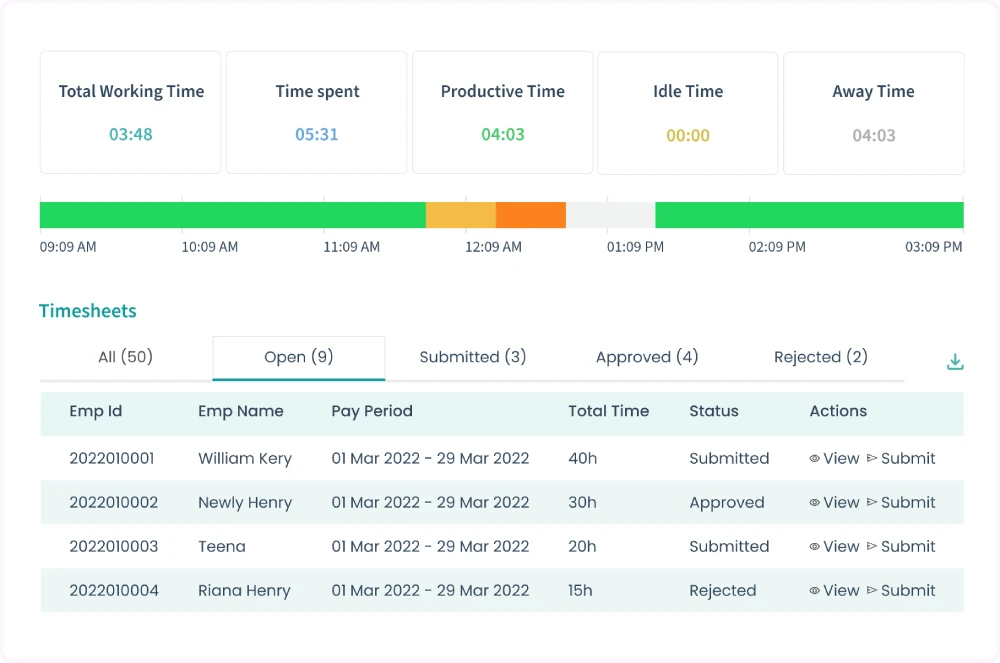Viewport: 1000px width, 663px height.
Task: Click submit arrow icon for Teena
Action: click(872, 546)
